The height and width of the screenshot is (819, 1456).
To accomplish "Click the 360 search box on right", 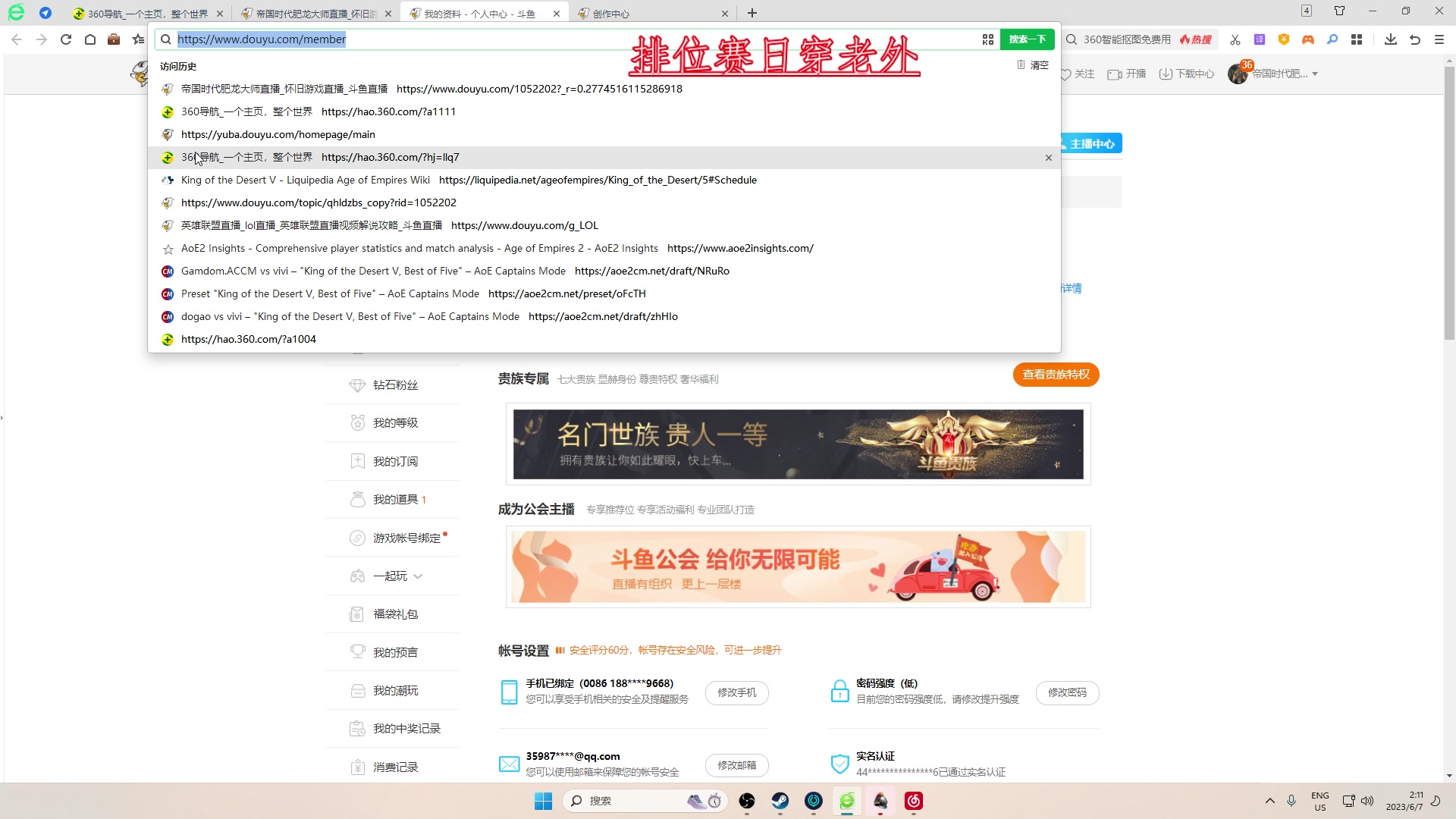I will click(1126, 39).
